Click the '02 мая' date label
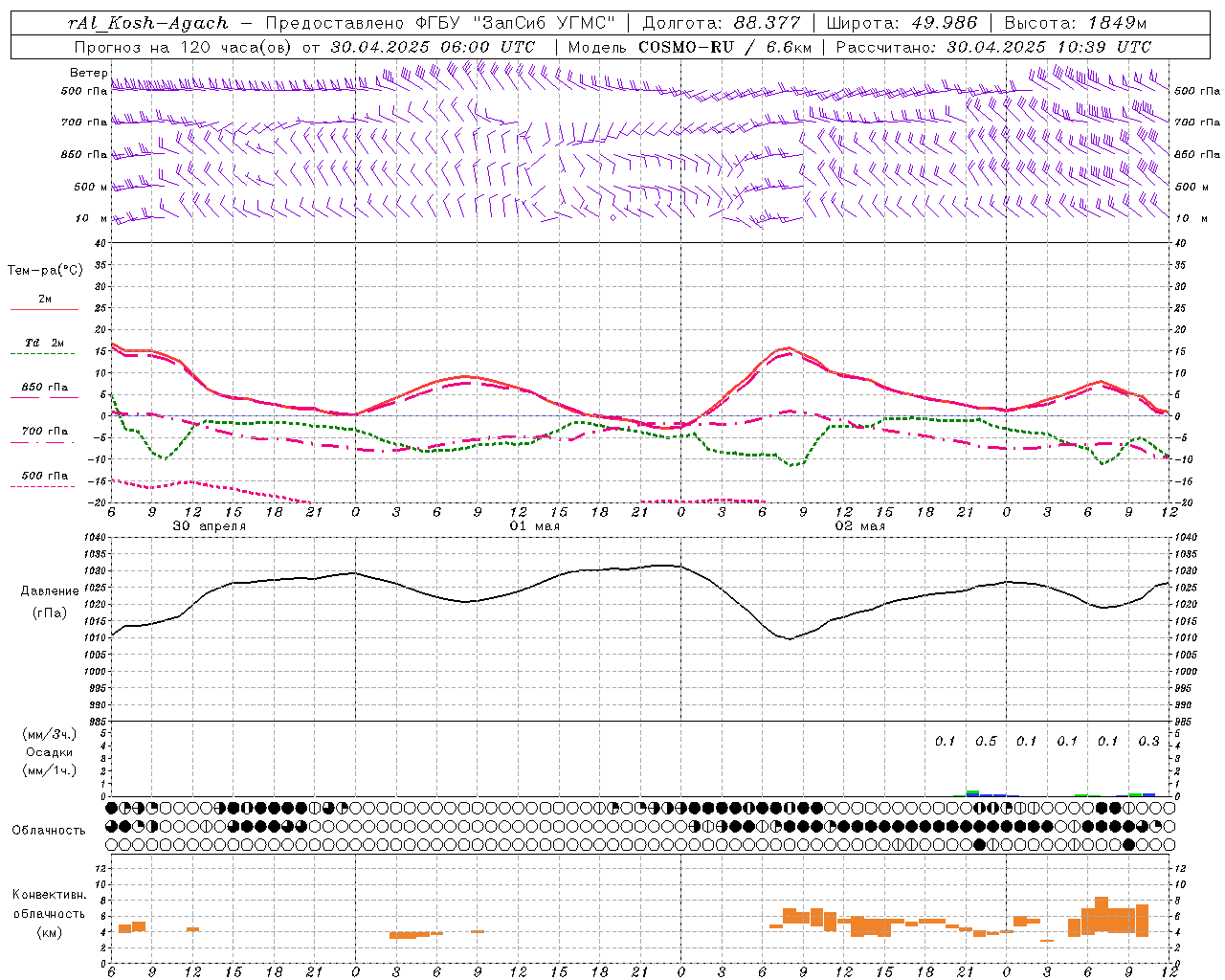The height and width of the screenshot is (980, 1225). click(x=860, y=526)
